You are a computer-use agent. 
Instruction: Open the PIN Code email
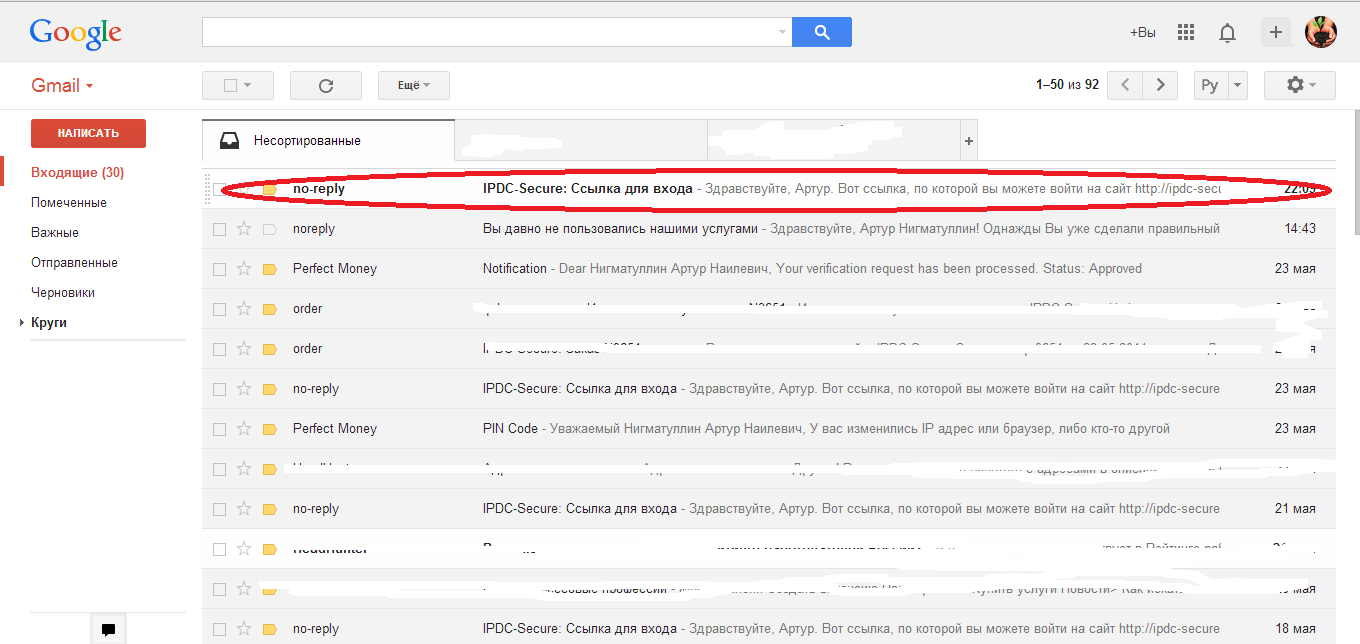(768, 429)
